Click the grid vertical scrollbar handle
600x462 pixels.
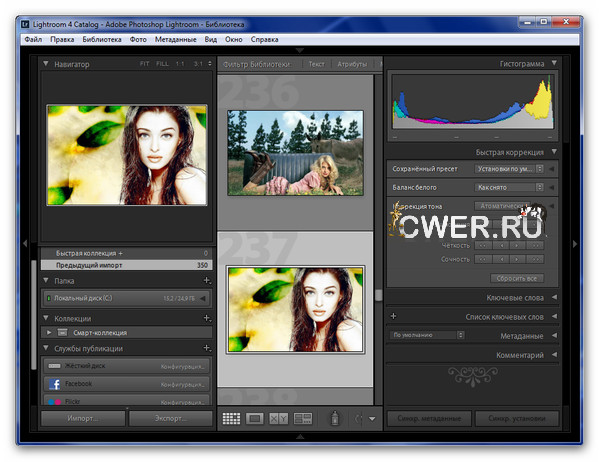tap(378, 294)
